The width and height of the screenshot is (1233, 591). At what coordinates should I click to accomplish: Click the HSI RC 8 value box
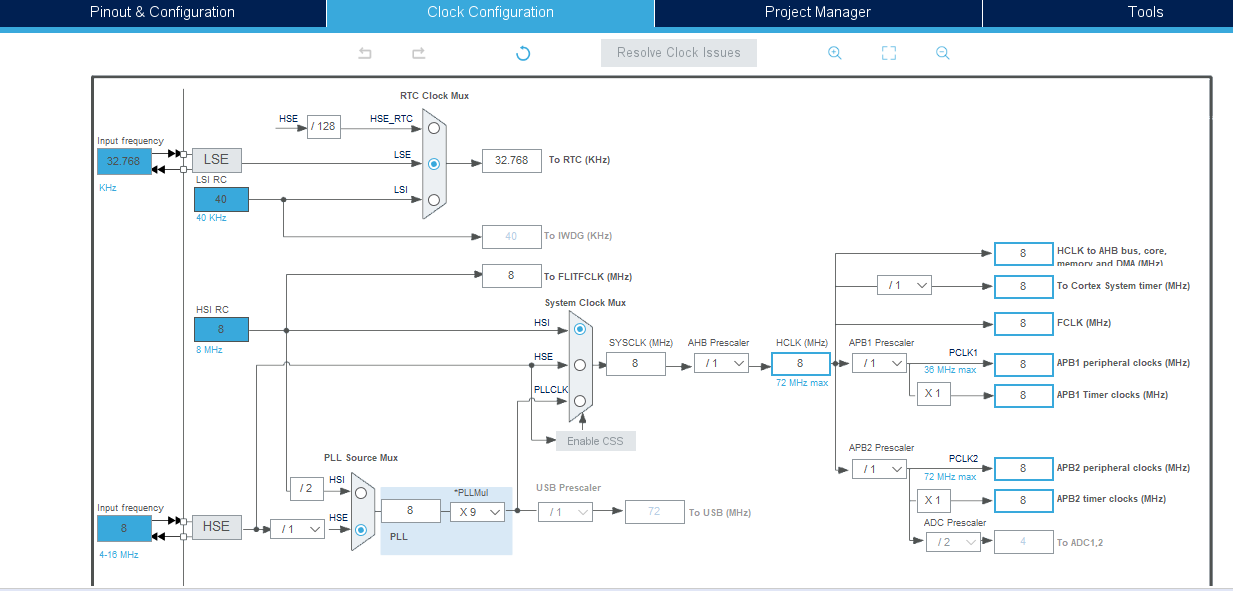(221, 329)
